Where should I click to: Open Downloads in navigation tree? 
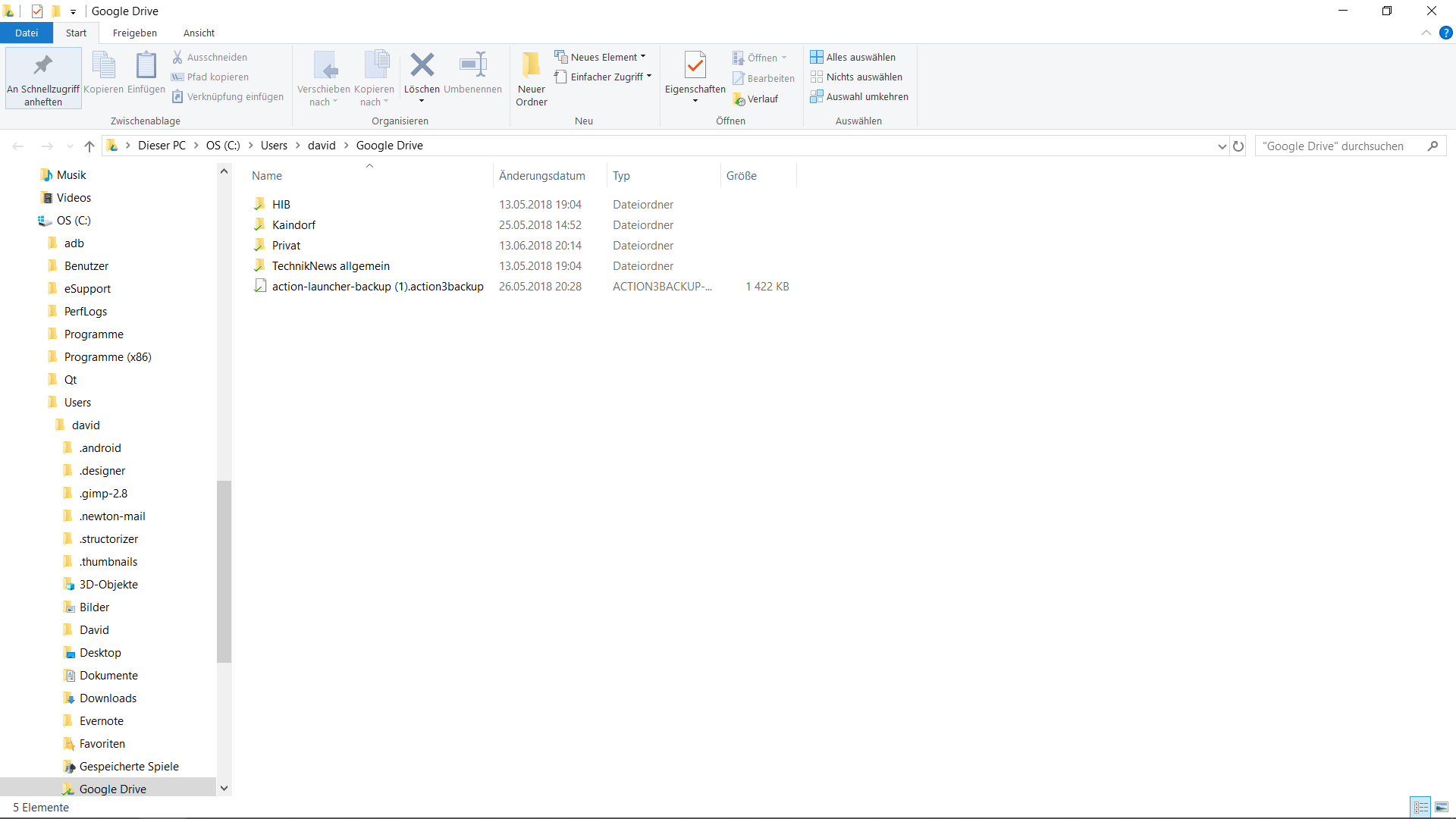108,698
